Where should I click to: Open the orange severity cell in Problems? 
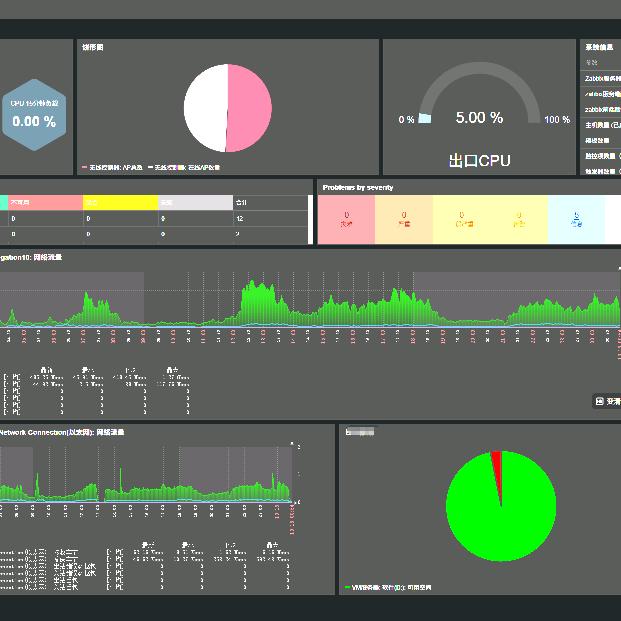pyautogui.click(x=404, y=219)
